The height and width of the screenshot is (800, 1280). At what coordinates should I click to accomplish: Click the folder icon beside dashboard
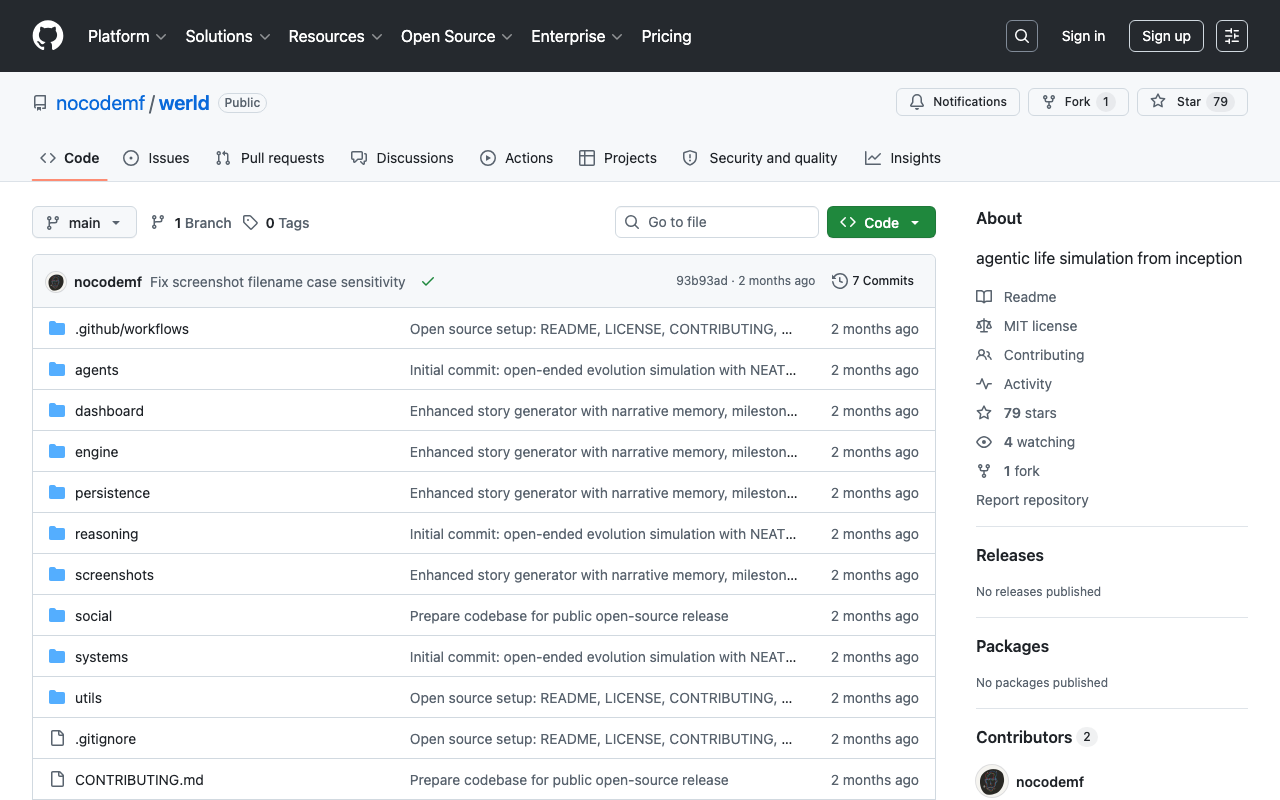point(57,411)
